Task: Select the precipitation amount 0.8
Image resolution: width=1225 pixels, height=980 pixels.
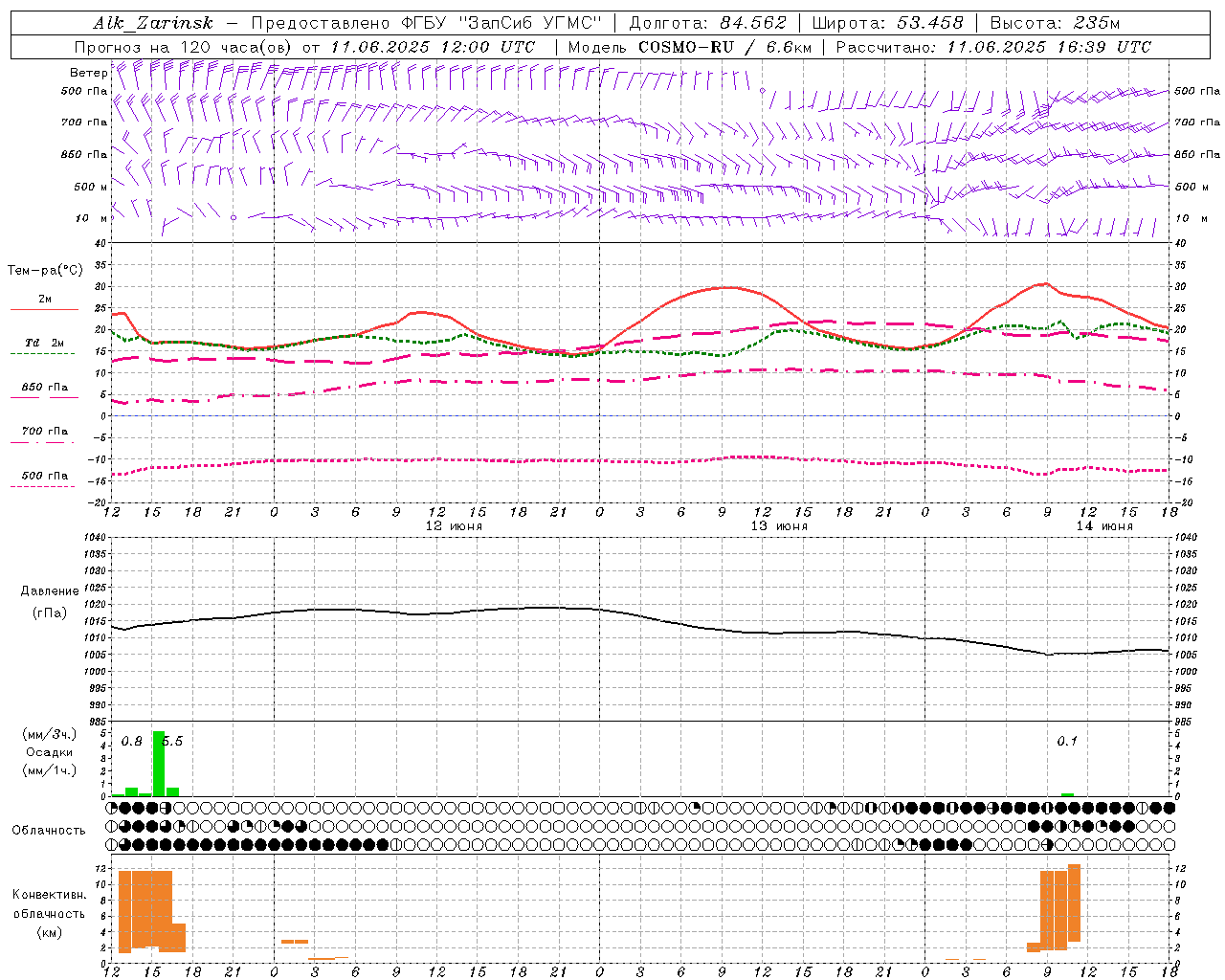Action: click(x=132, y=742)
